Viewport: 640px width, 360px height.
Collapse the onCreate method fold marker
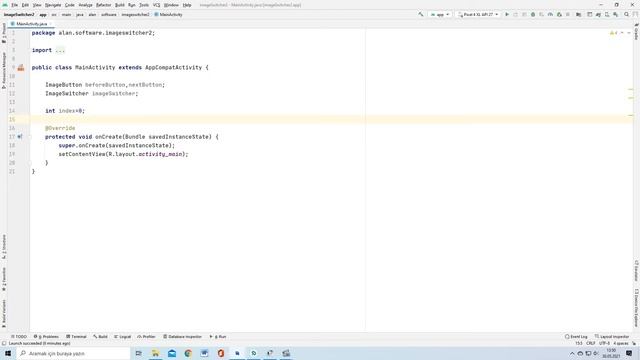point(29,137)
